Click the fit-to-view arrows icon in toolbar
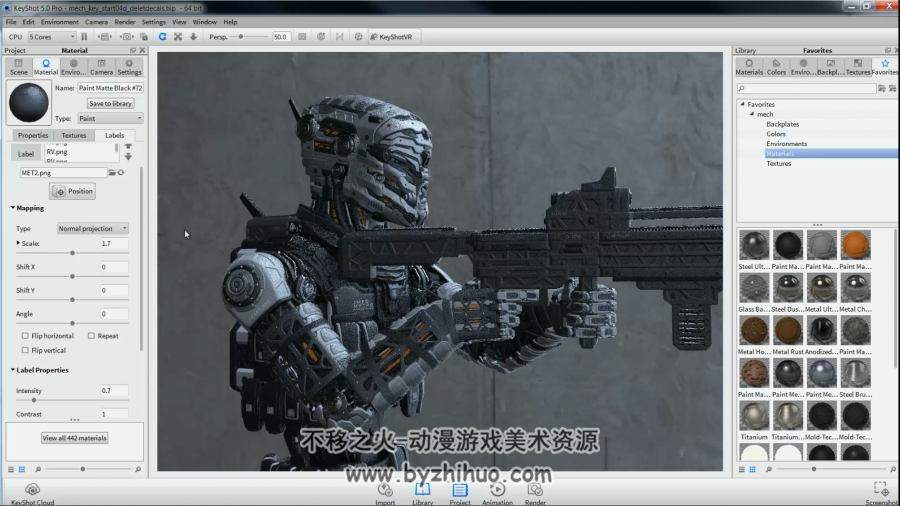The width and height of the screenshot is (900, 506). 178,37
